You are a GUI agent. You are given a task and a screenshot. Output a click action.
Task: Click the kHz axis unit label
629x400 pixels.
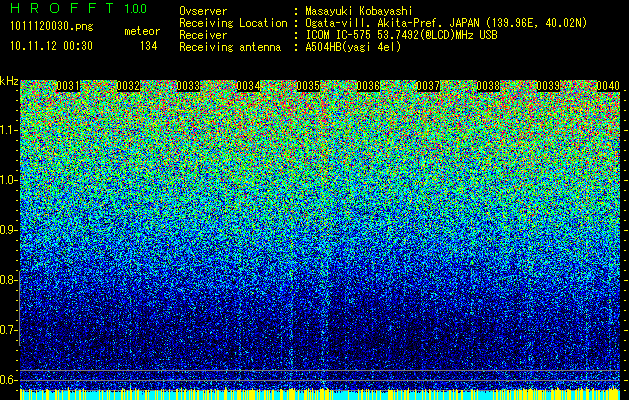point(9,81)
